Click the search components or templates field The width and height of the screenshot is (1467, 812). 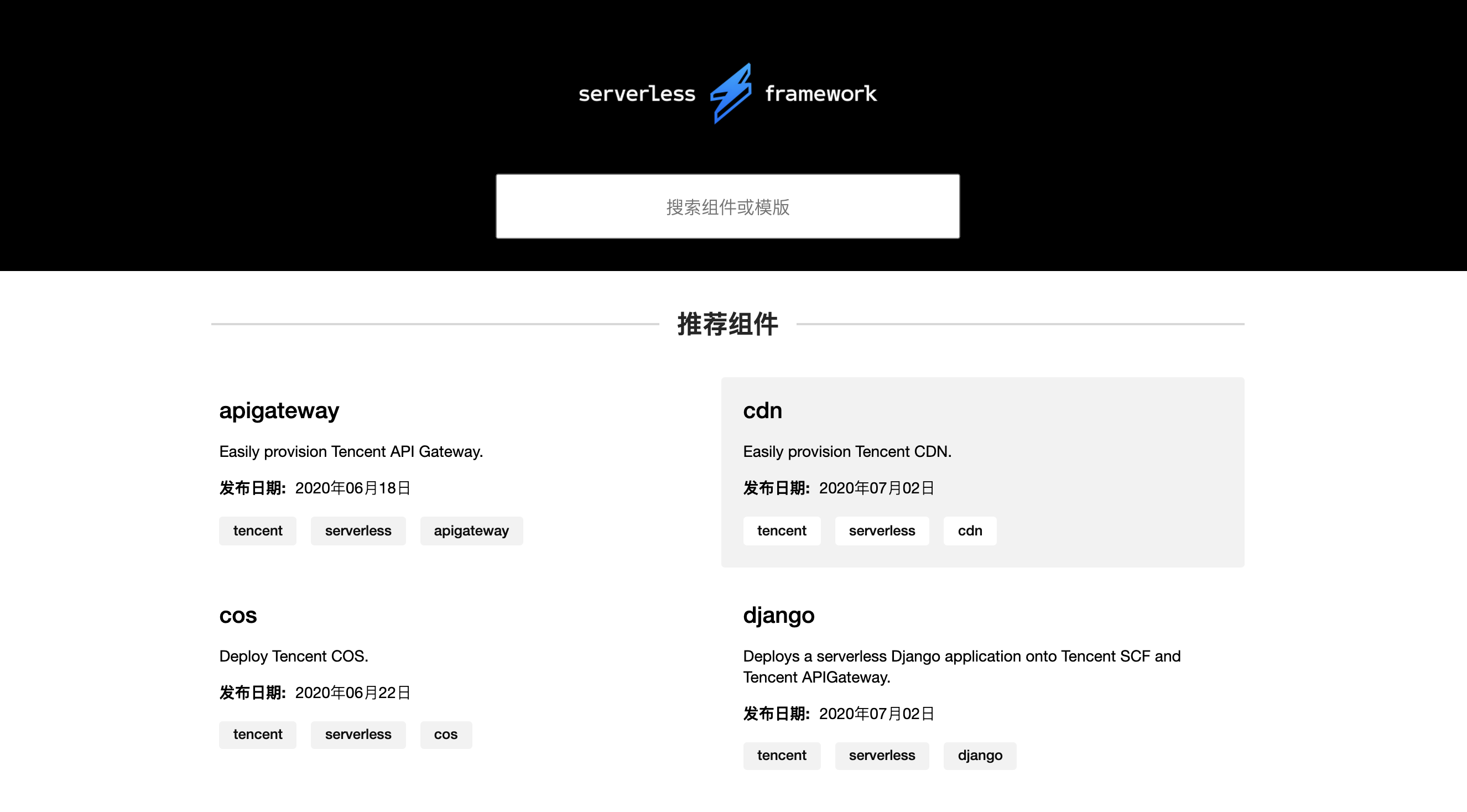tap(727, 206)
